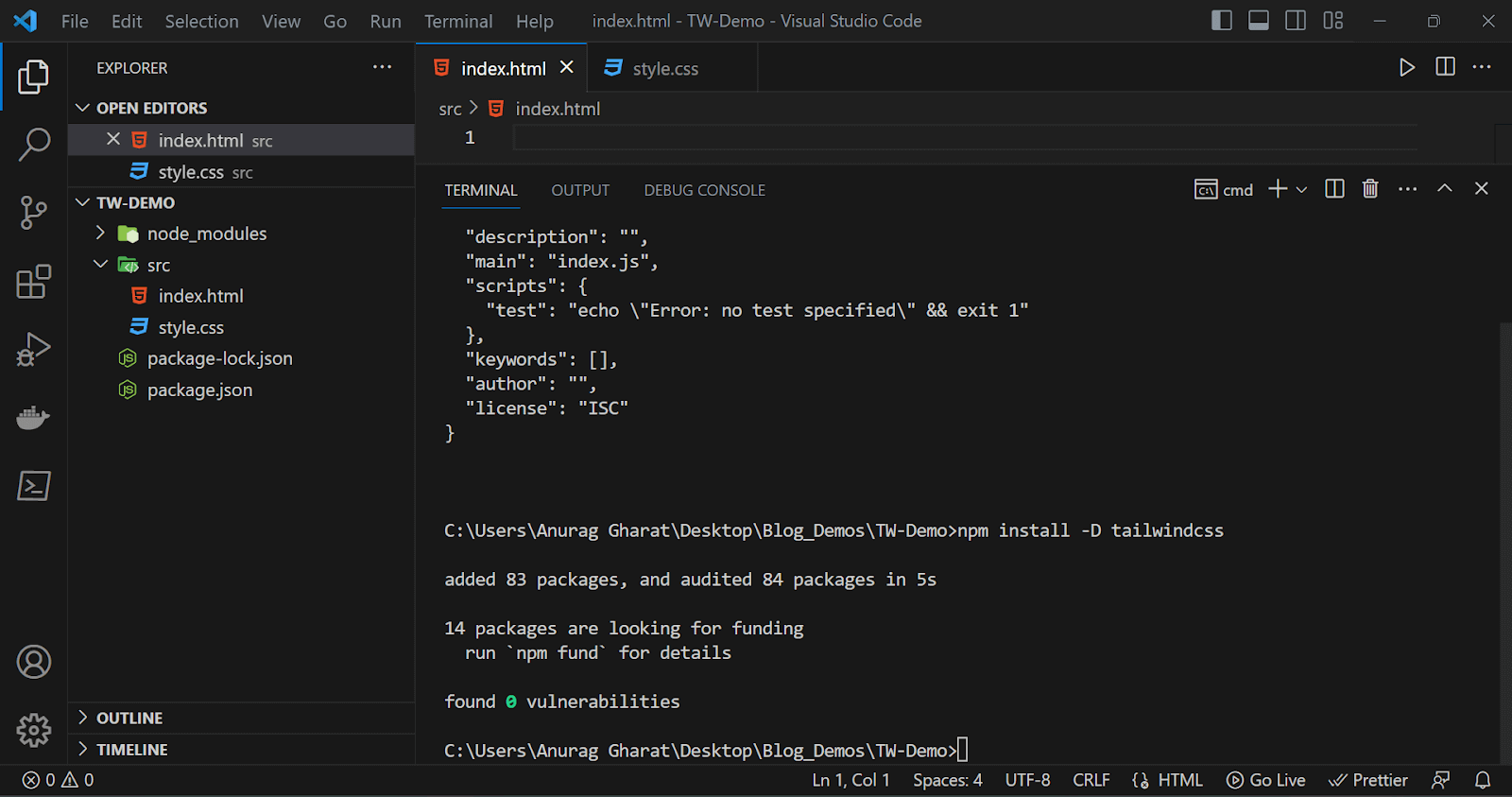The width and height of the screenshot is (1512, 797).
Task: Toggle Secondary Side Bar layout button
Action: click(1296, 20)
